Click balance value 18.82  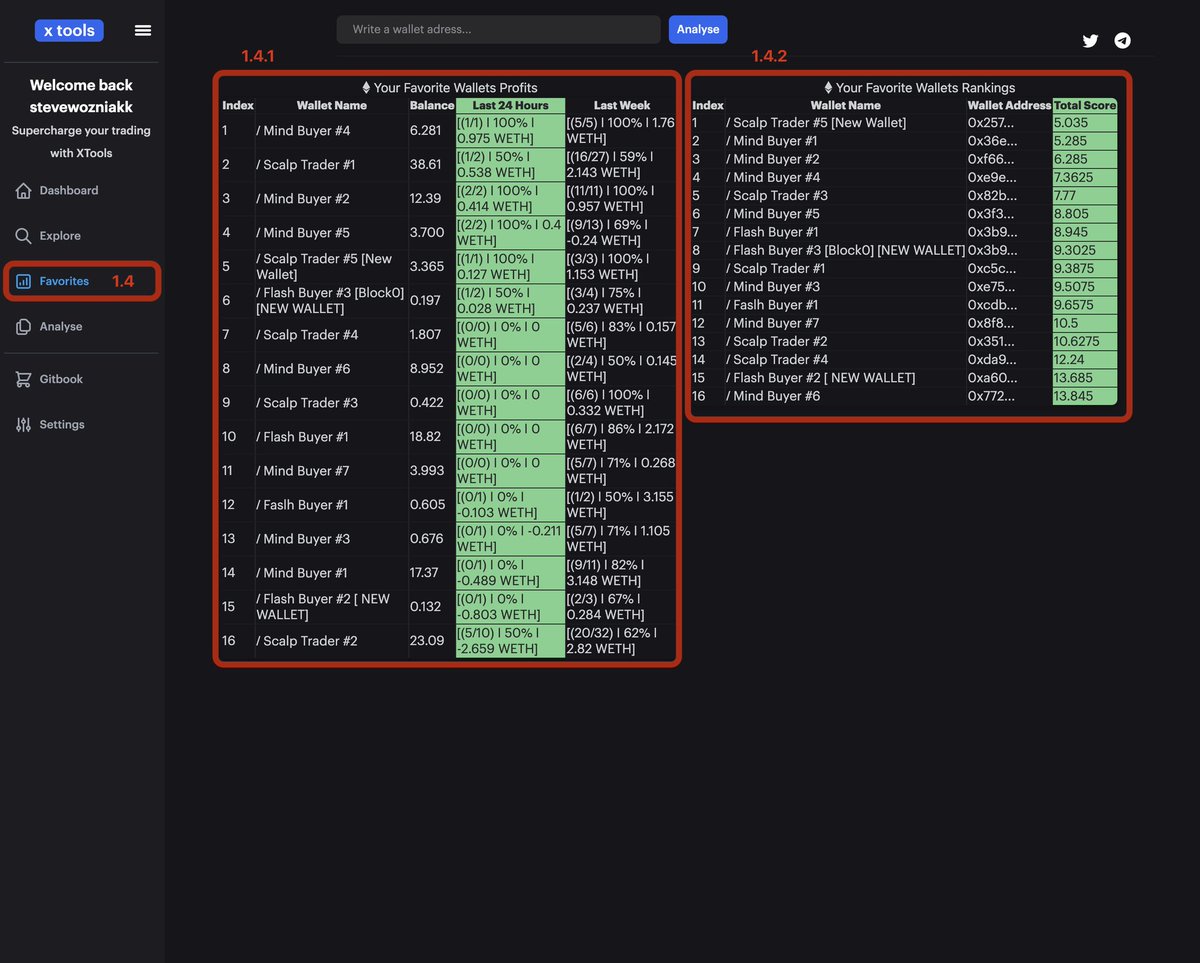pos(425,437)
